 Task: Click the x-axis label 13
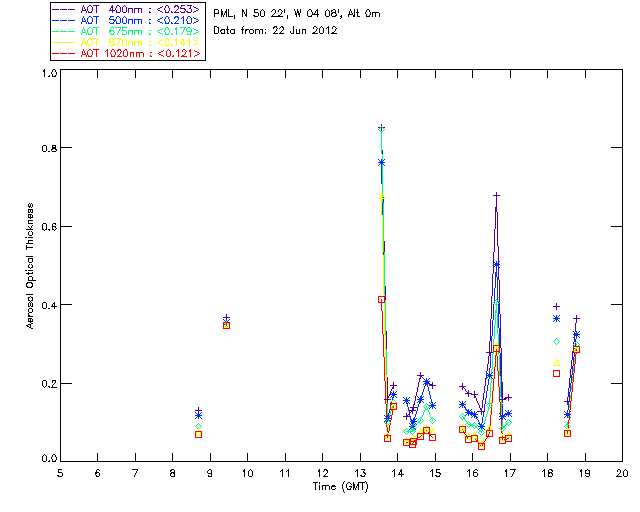(360, 473)
